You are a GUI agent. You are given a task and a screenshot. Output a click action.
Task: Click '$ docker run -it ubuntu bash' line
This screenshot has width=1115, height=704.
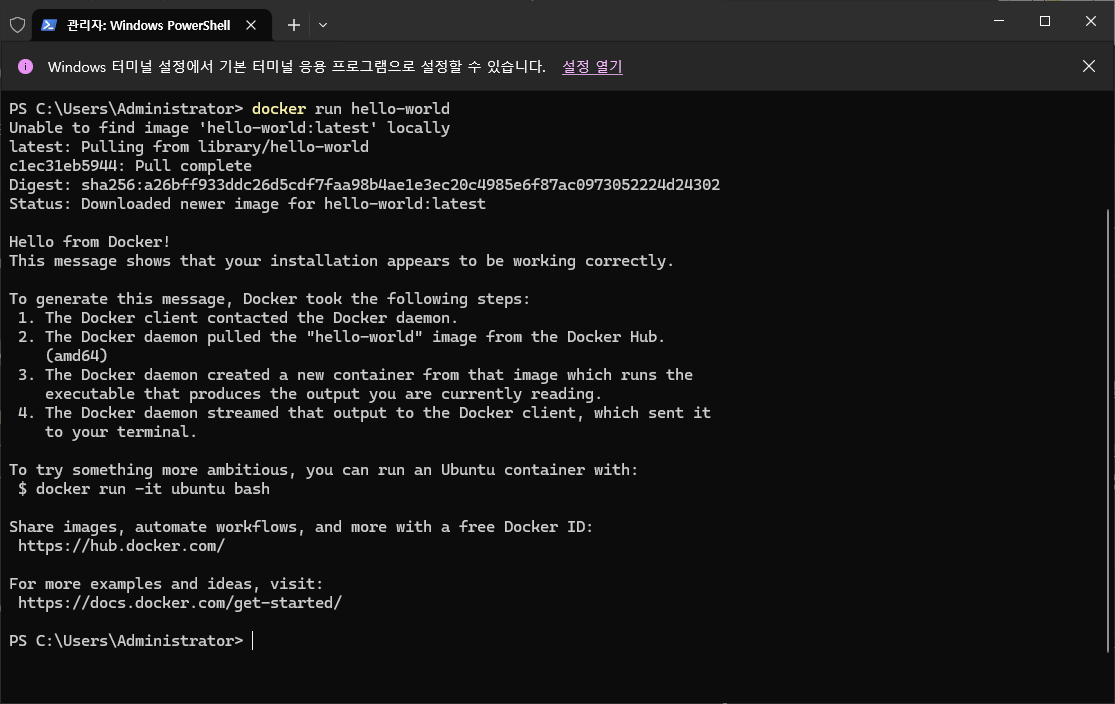coord(144,489)
